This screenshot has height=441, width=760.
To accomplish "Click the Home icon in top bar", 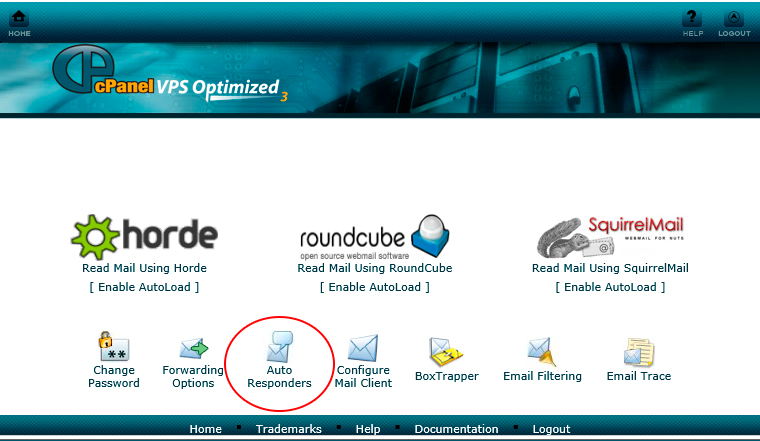I will [19, 17].
